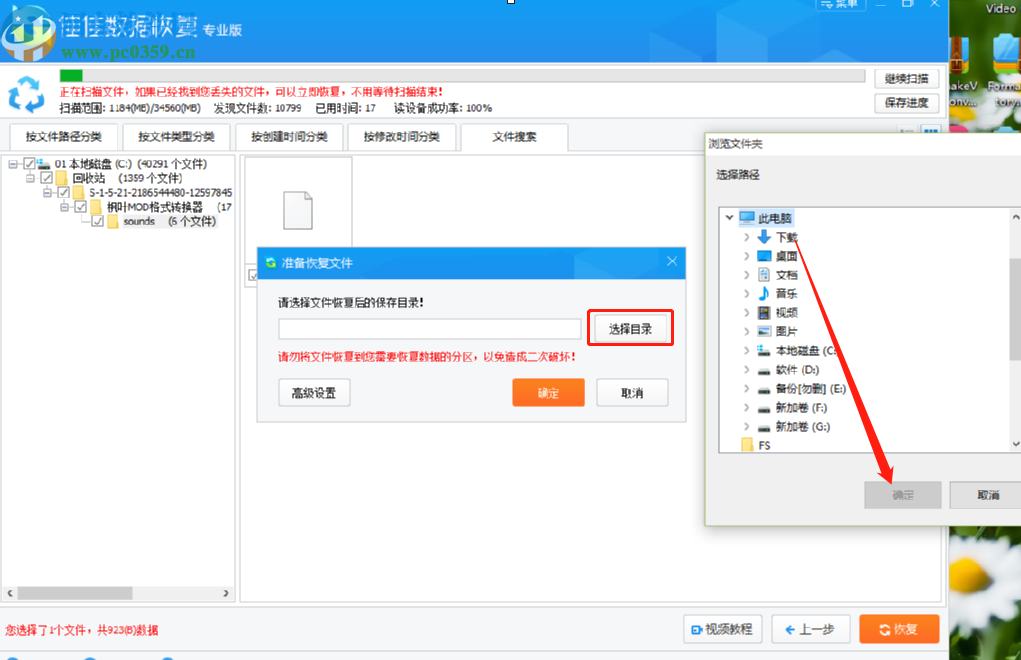This screenshot has height=660, width=1021.
Task: Click the 图片 pictures folder icon
Action: pos(764,331)
